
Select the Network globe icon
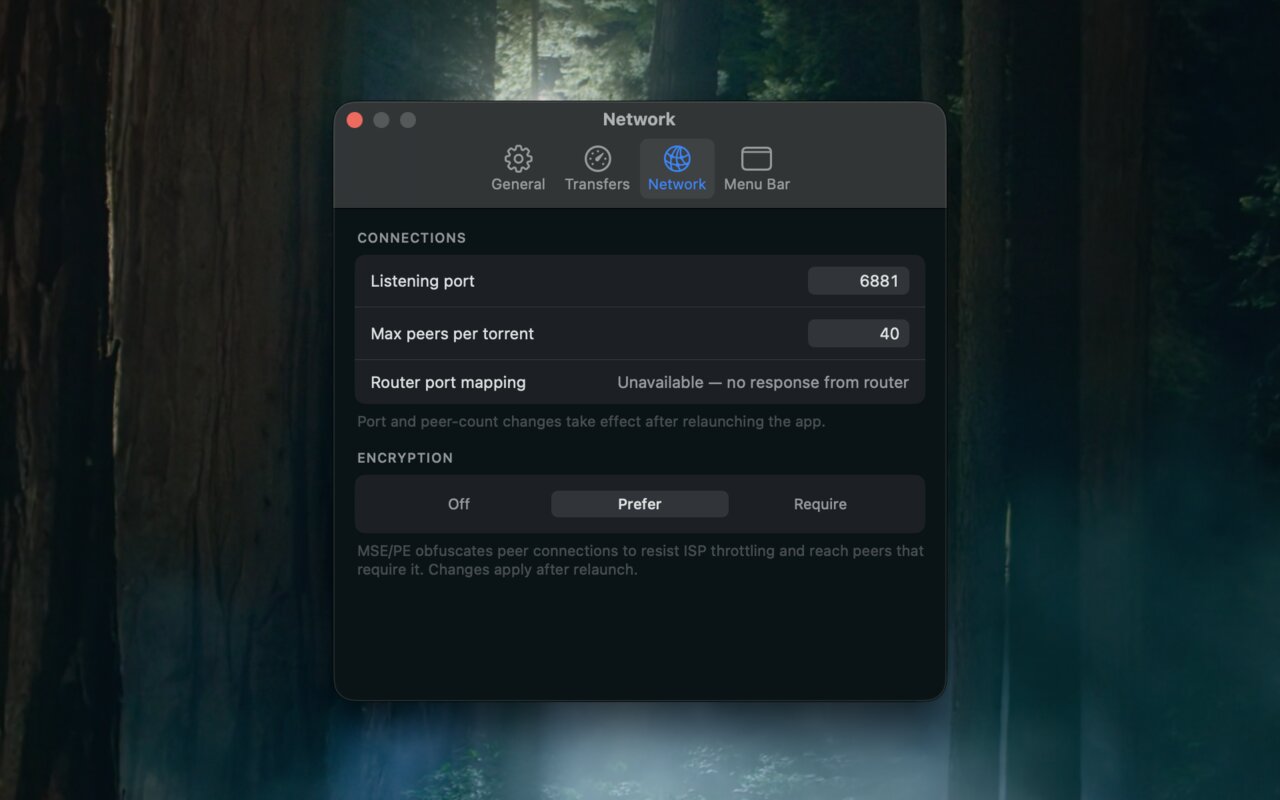click(677, 158)
